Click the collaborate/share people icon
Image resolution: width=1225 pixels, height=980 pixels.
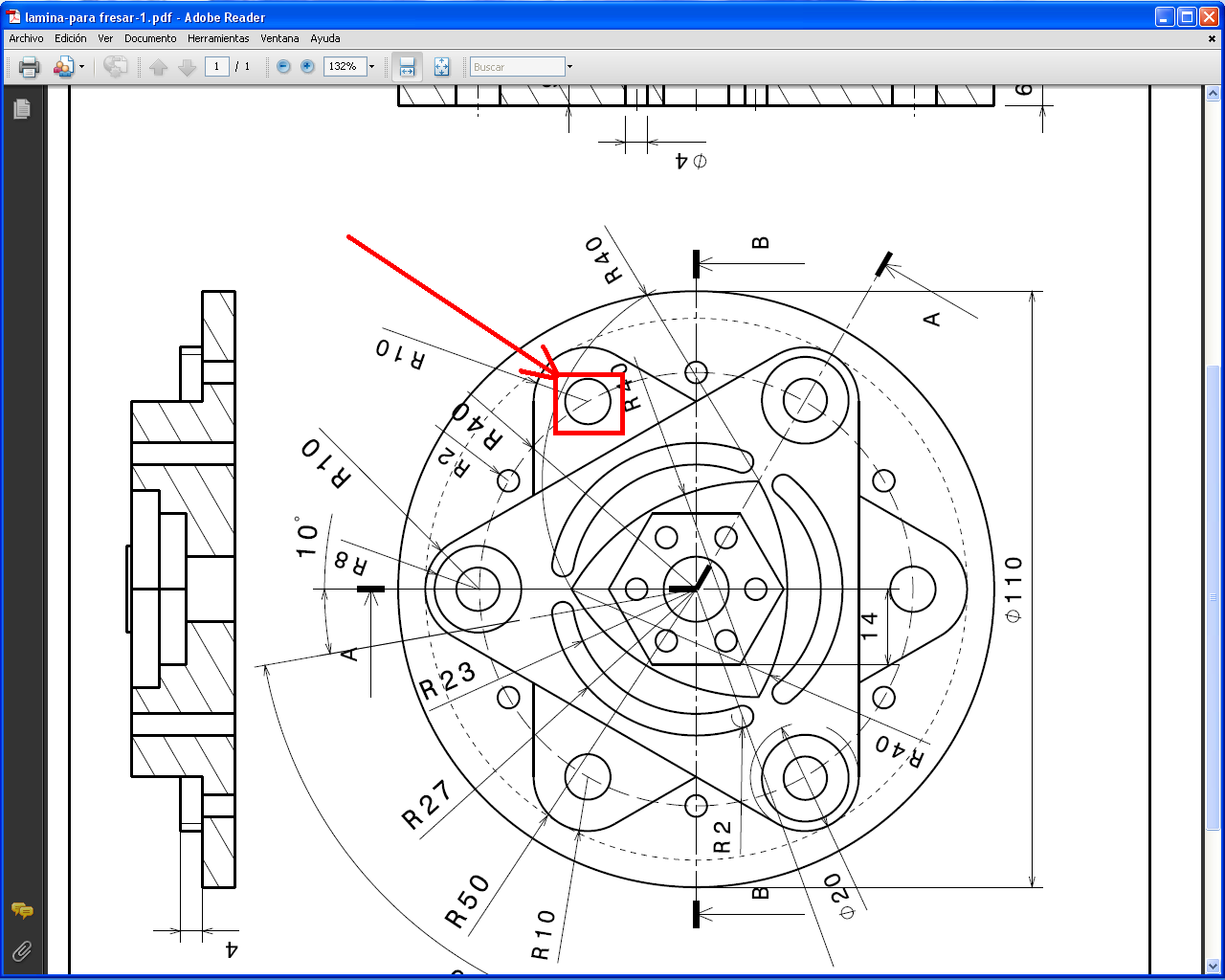[63, 67]
